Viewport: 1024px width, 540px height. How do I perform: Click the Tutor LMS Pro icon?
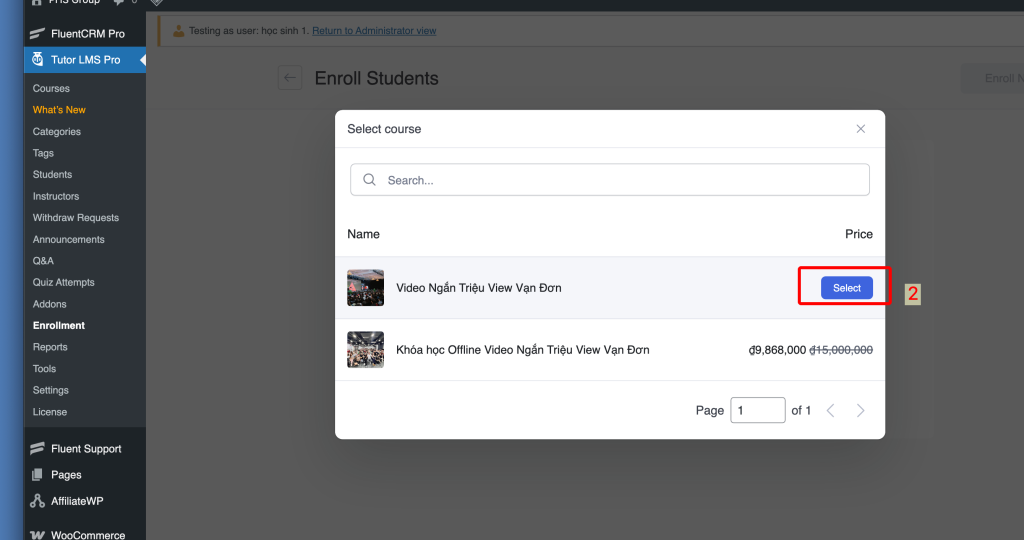[38, 60]
